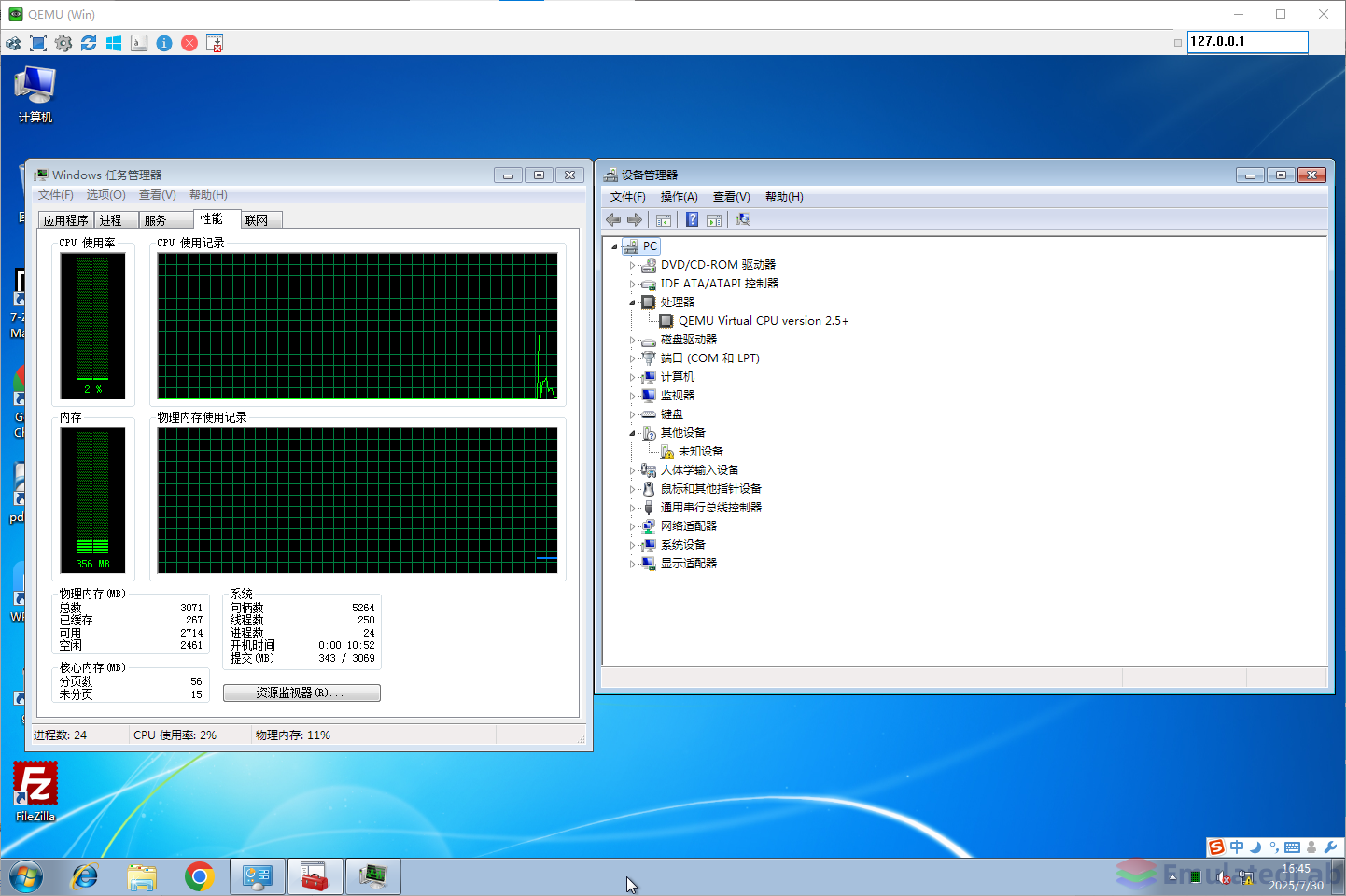Image resolution: width=1346 pixels, height=896 pixels.
Task: Expand IDE ATA/ATAPI 控制器 node
Action: [632, 284]
